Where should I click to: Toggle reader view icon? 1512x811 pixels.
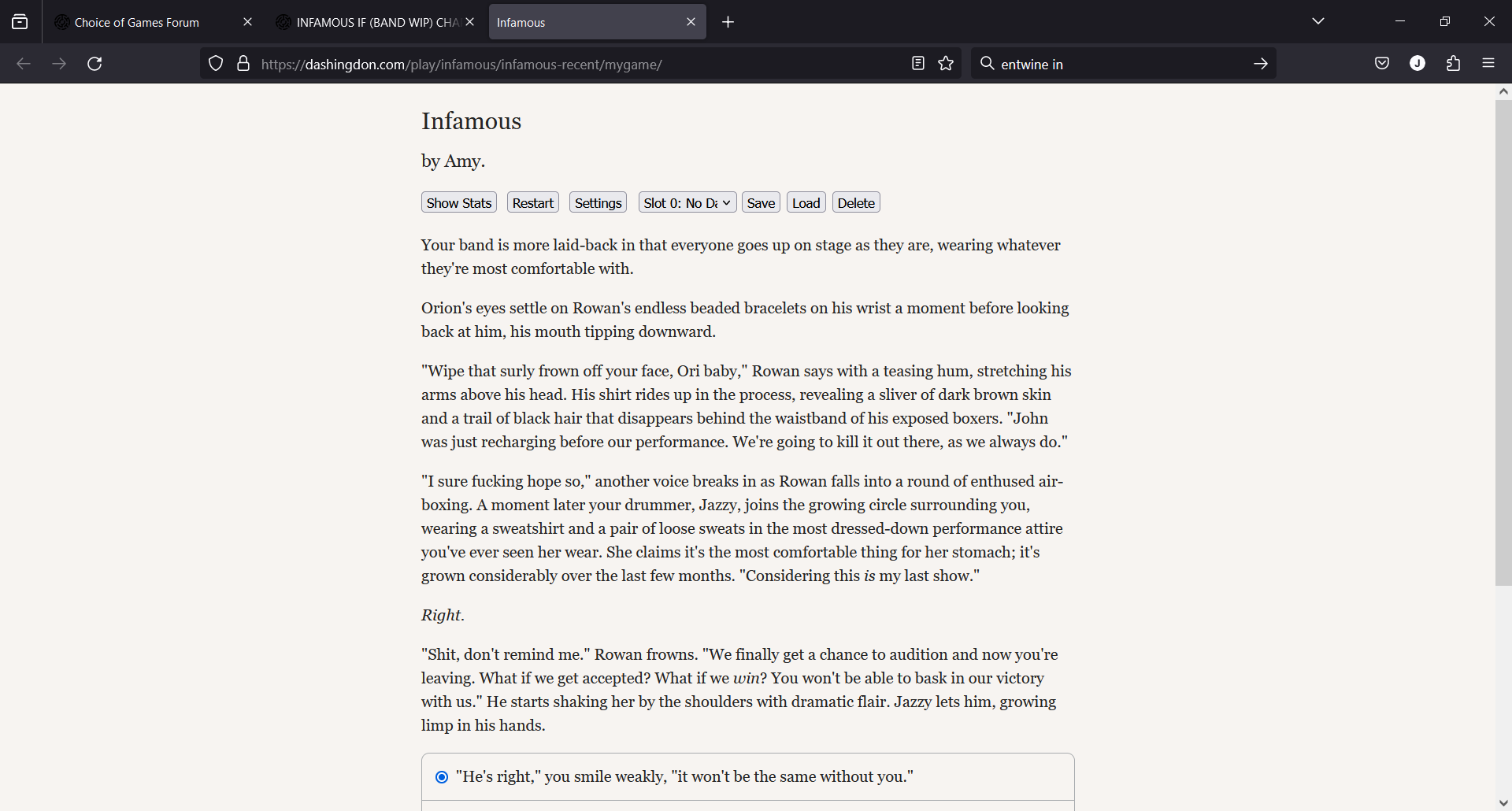pos(917,64)
